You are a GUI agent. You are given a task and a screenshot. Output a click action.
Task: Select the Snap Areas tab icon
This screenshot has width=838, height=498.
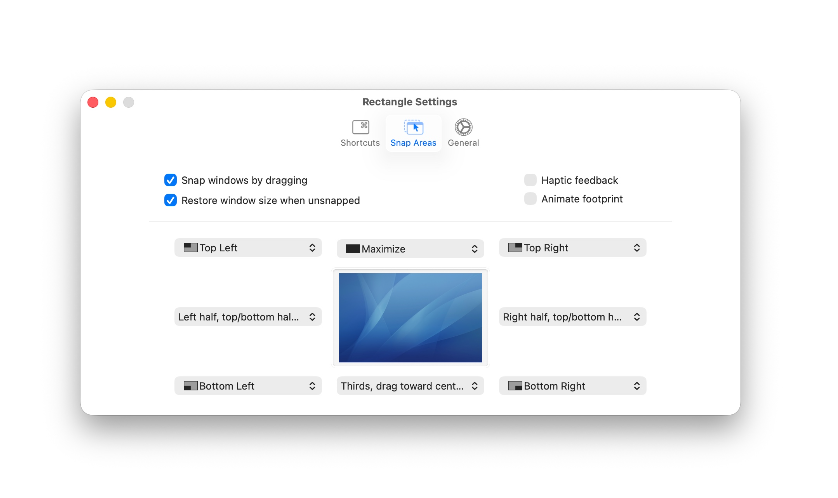tap(413, 127)
